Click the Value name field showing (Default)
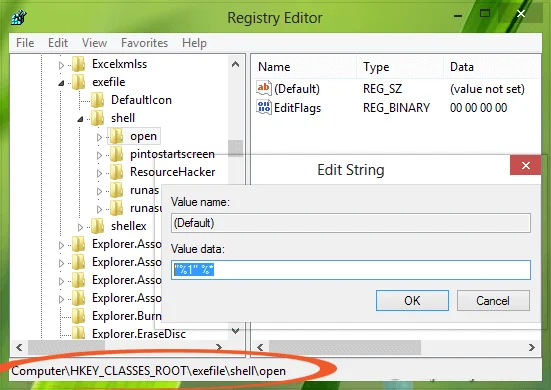The height and width of the screenshot is (390, 551). click(x=351, y=223)
